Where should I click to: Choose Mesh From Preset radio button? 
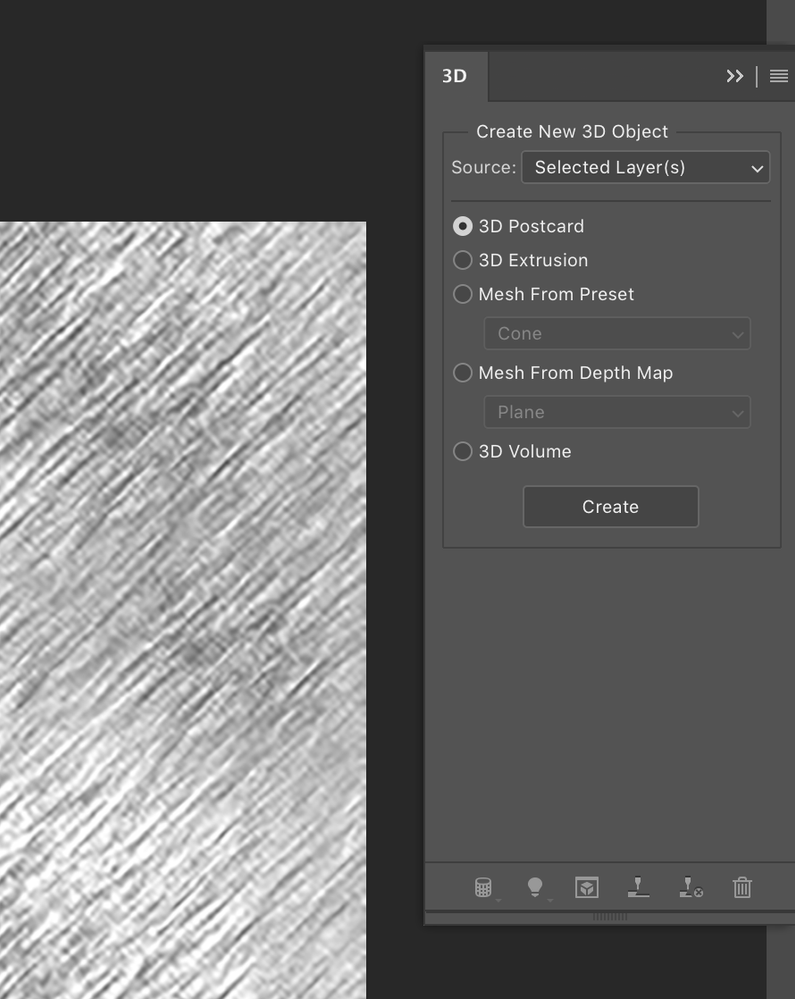tap(462, 294)
